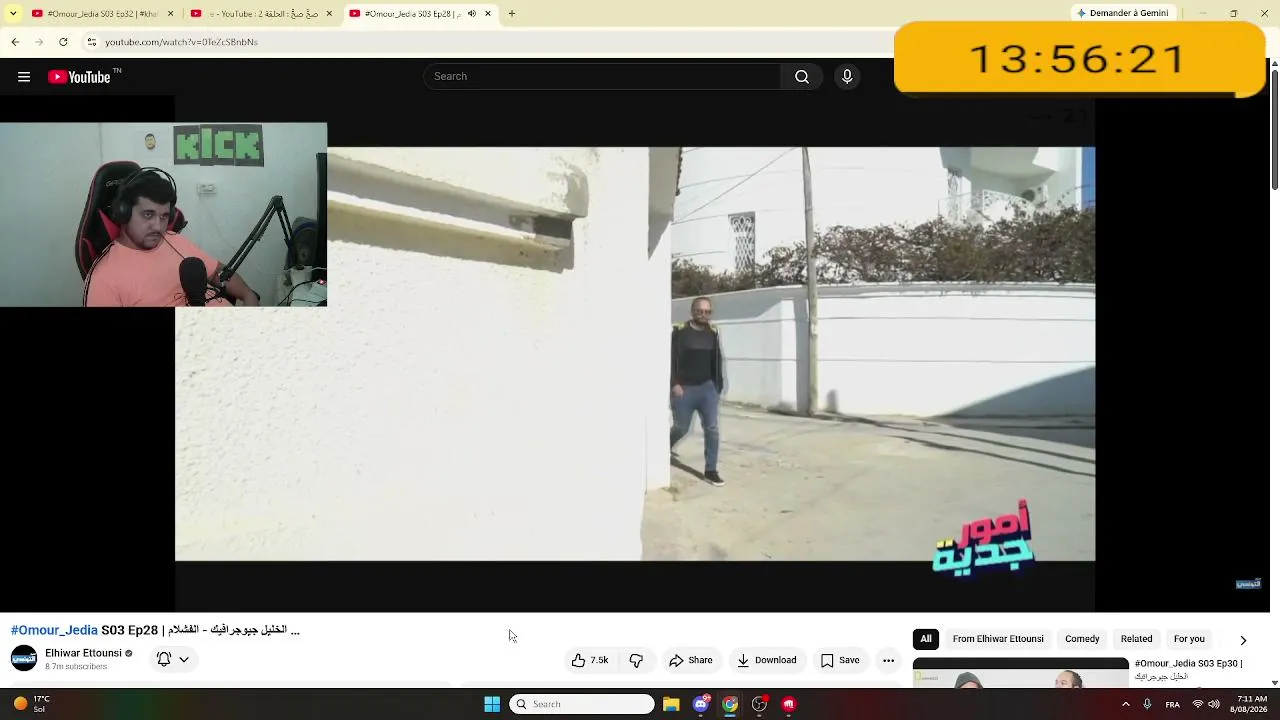
Task: Close the active Omour_Jedia S03 Ep28 tab
Action: tap(488, 14)
